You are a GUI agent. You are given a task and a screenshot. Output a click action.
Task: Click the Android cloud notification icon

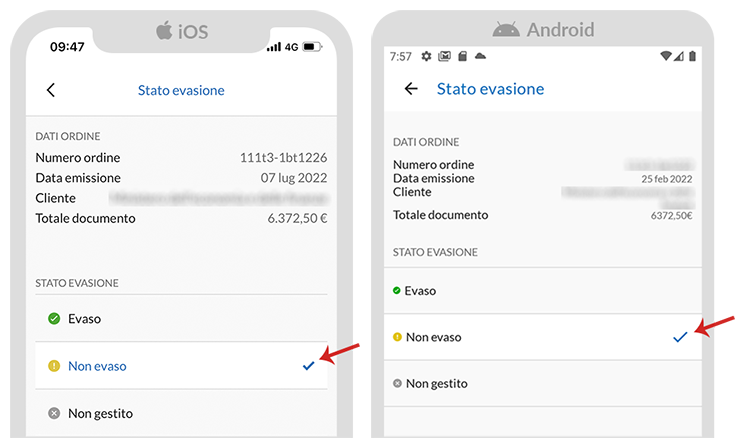(x=480, y=56)
